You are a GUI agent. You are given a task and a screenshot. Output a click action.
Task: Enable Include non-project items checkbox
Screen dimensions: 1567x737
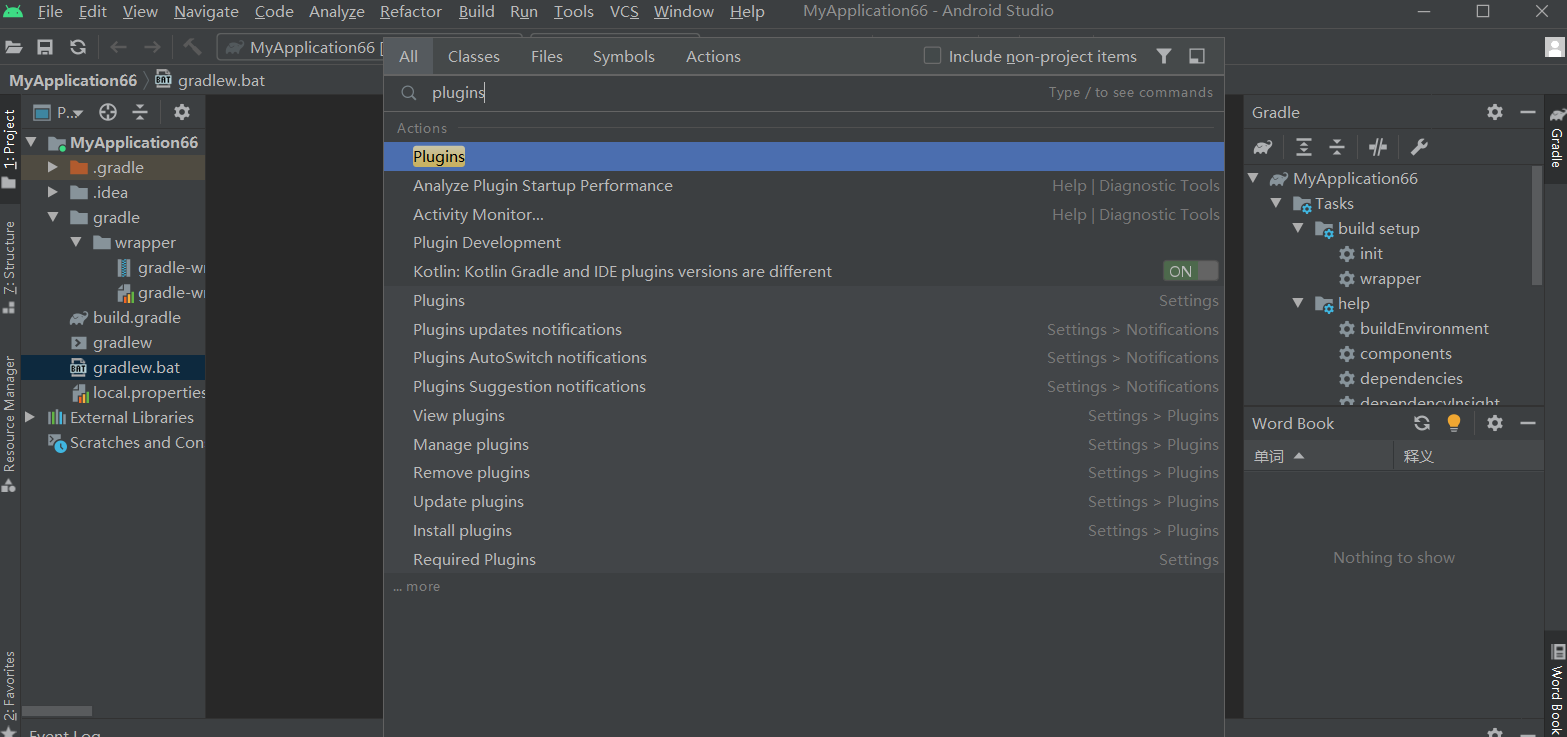(x=932, y=56)
